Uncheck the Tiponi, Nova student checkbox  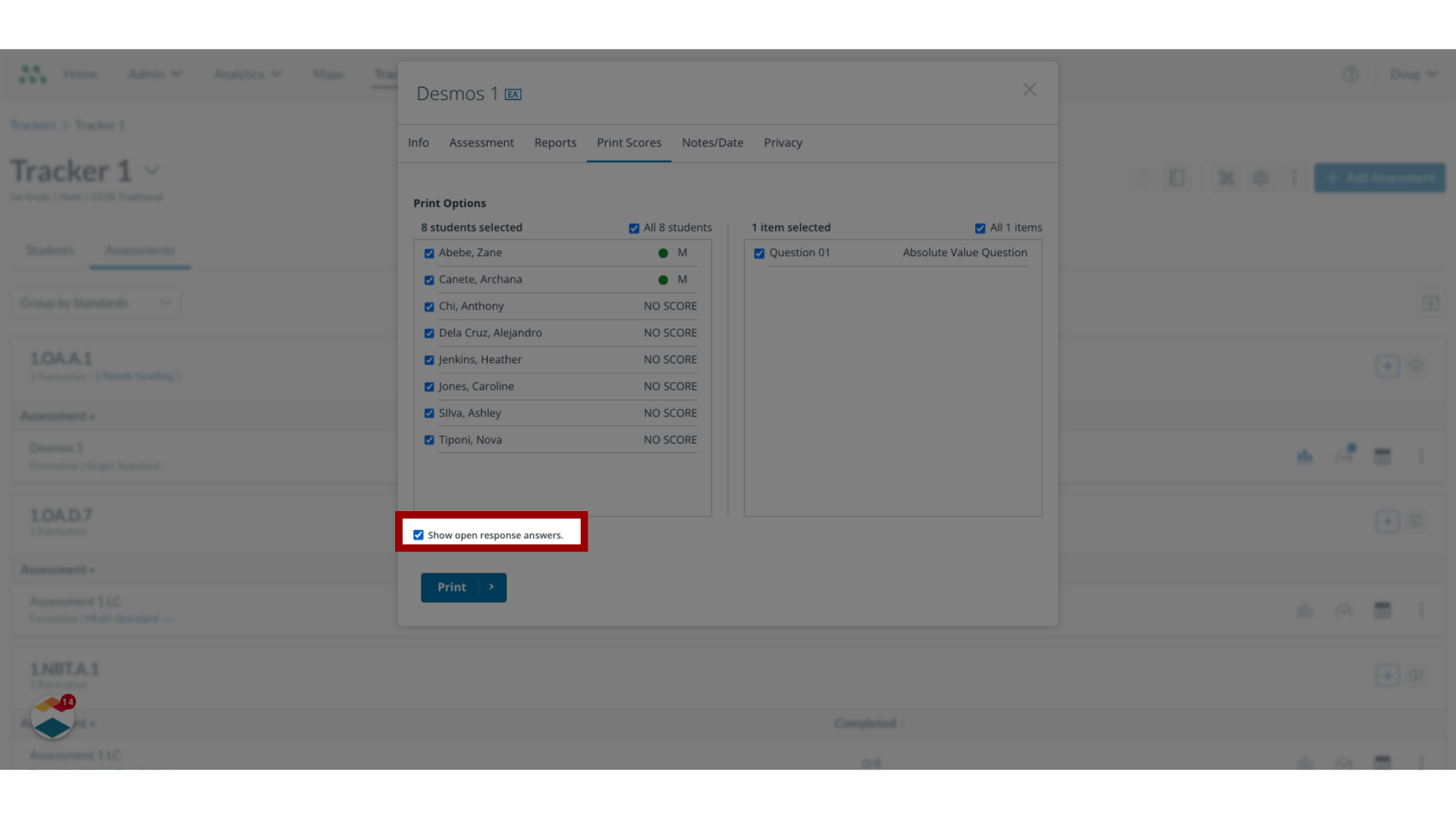(429, 440)
